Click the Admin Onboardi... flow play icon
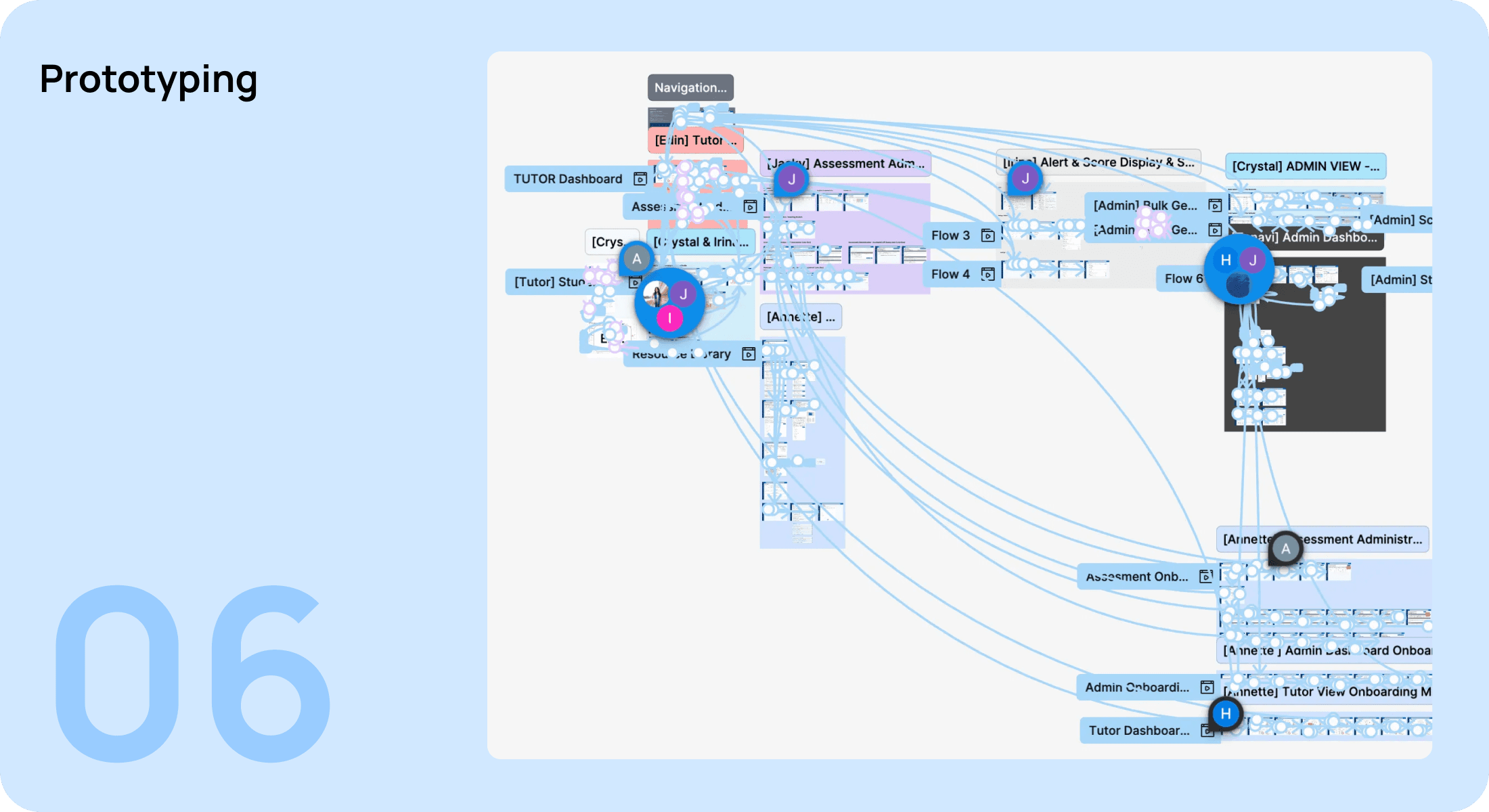1489x812 pixels. coord(1207,687)
